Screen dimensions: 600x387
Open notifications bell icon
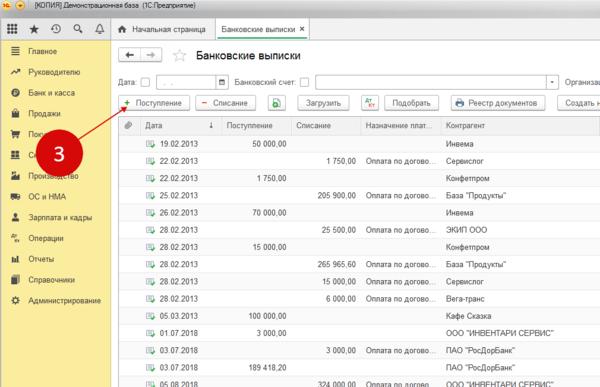99,29
